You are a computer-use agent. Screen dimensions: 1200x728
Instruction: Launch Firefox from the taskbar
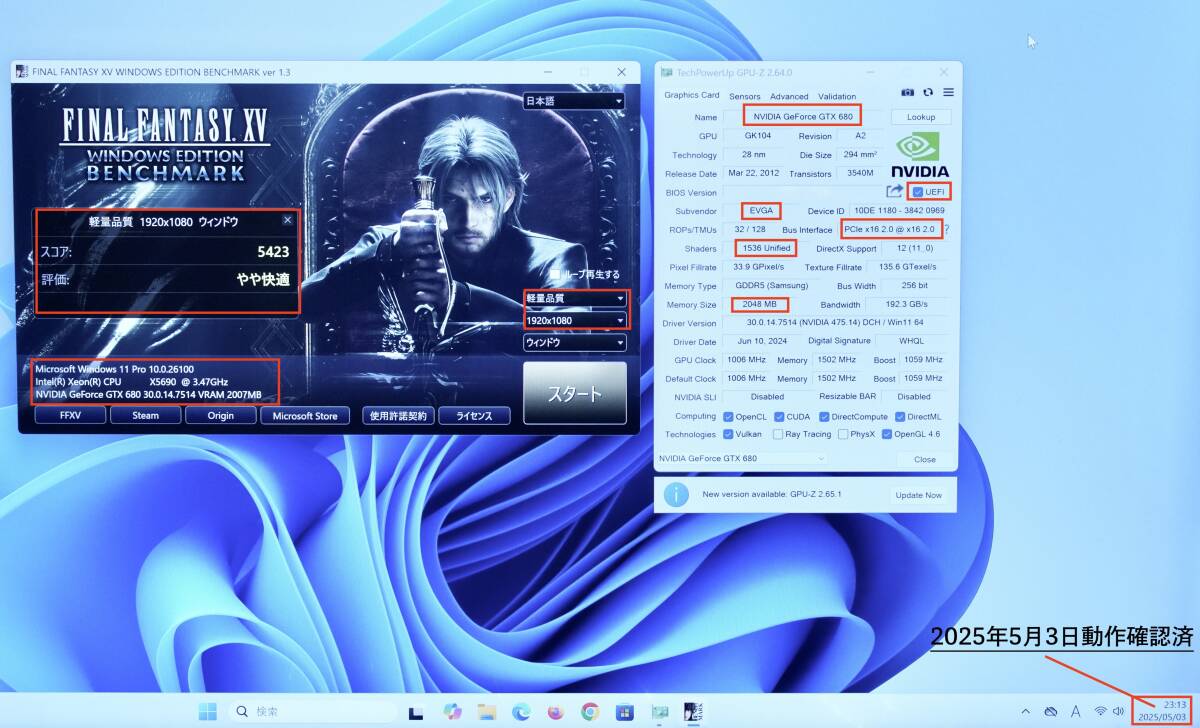556,712
